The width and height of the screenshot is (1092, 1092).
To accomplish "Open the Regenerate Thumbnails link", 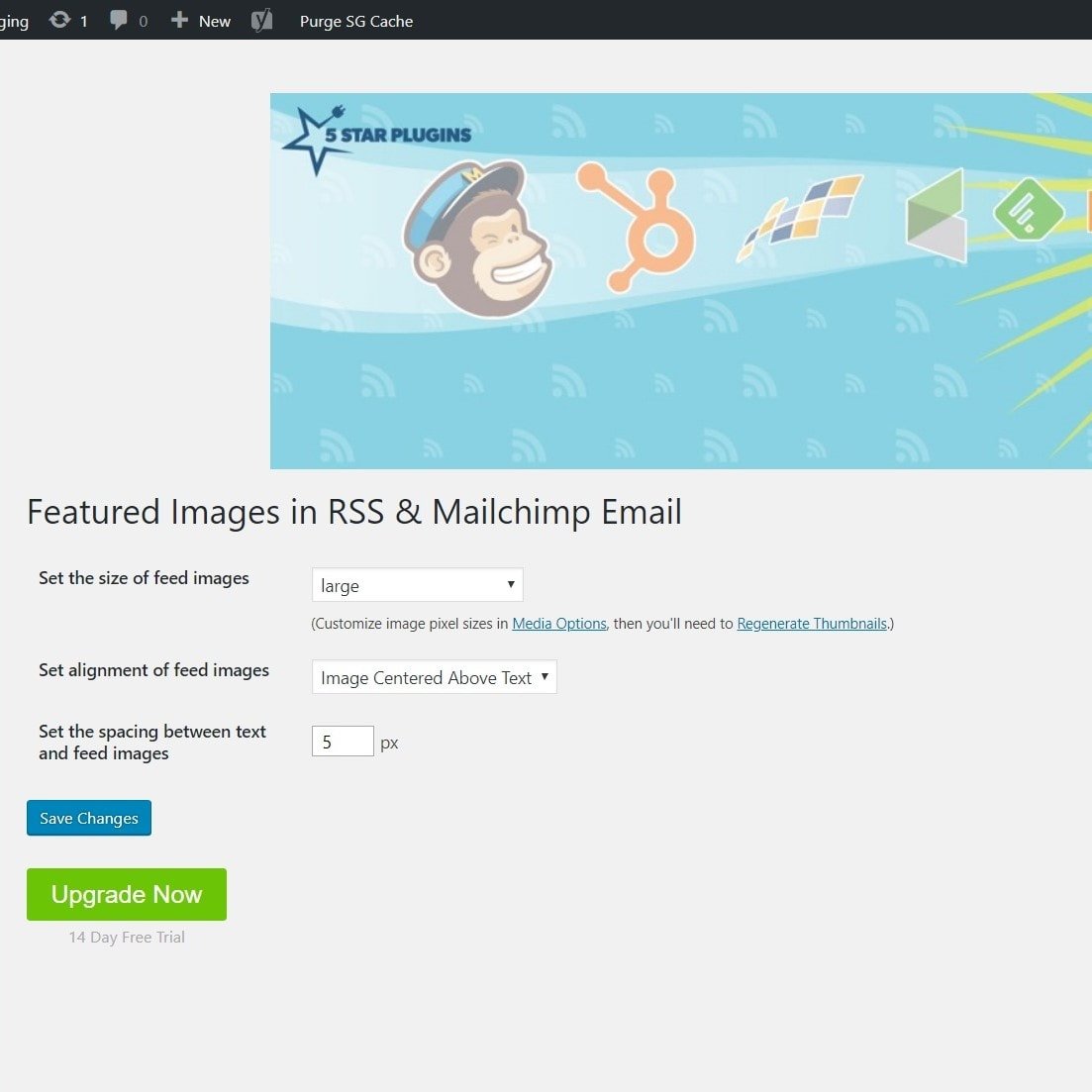I will pyautogui.click(x=812, y=624).
